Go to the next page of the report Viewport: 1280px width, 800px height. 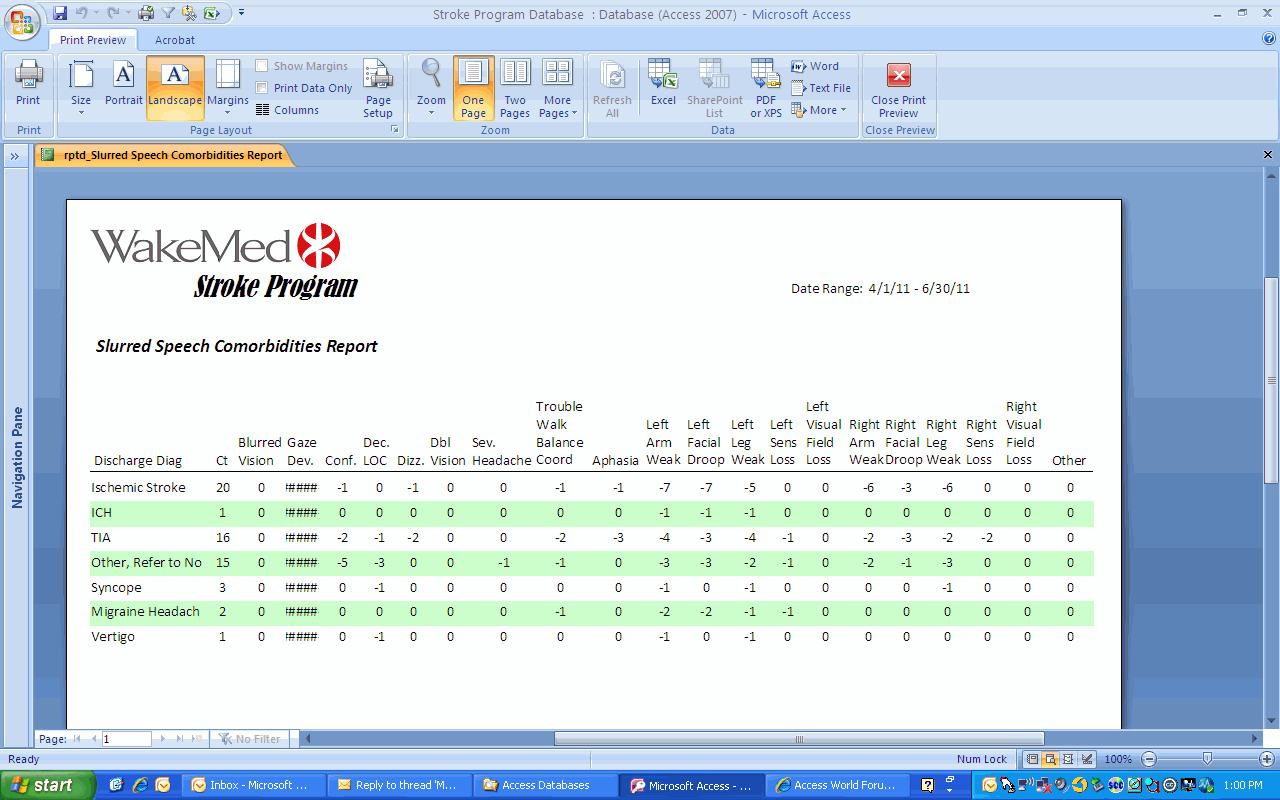(163, 739)
